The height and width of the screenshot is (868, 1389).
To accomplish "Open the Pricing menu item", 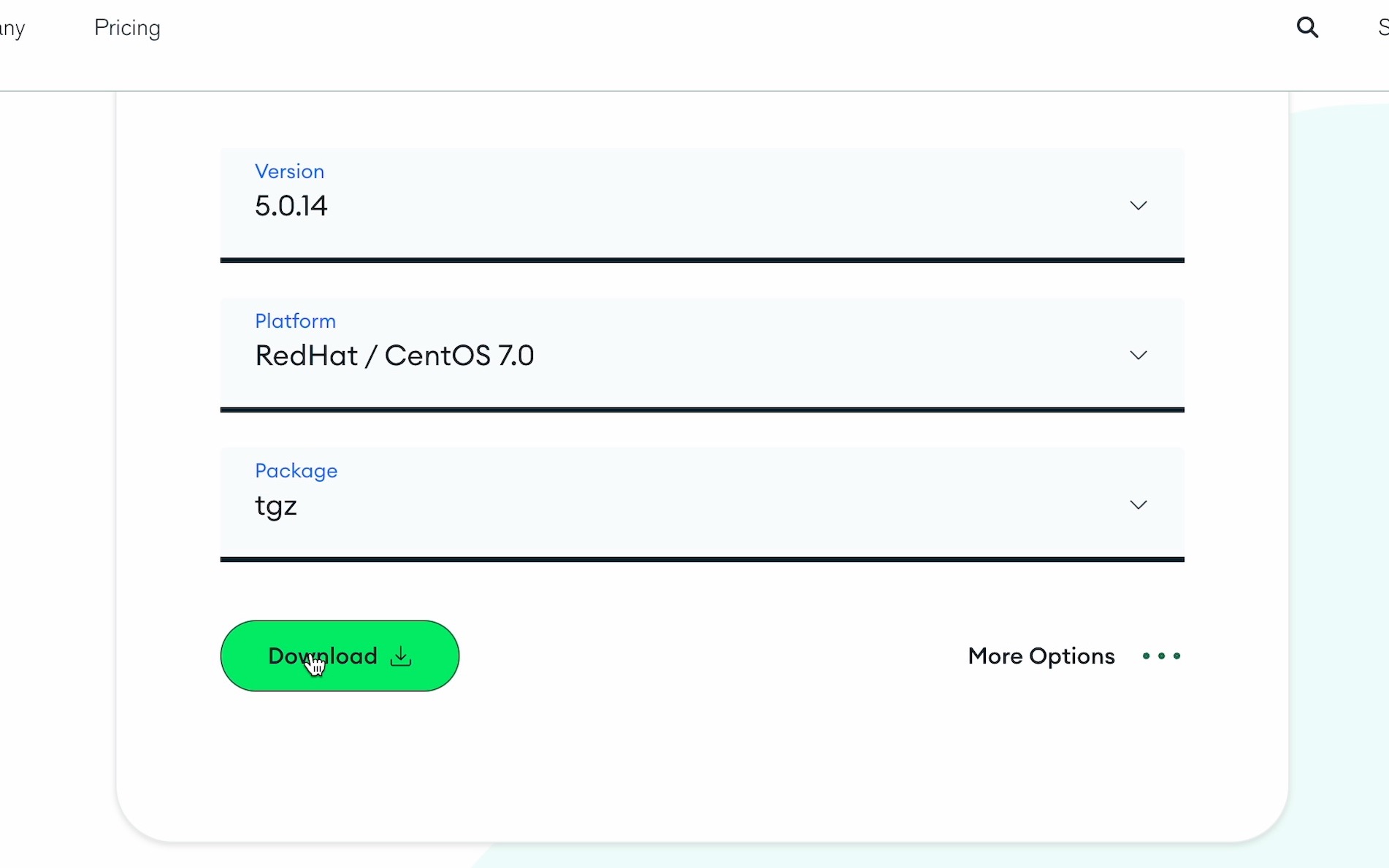I will [x=127, y=28].
